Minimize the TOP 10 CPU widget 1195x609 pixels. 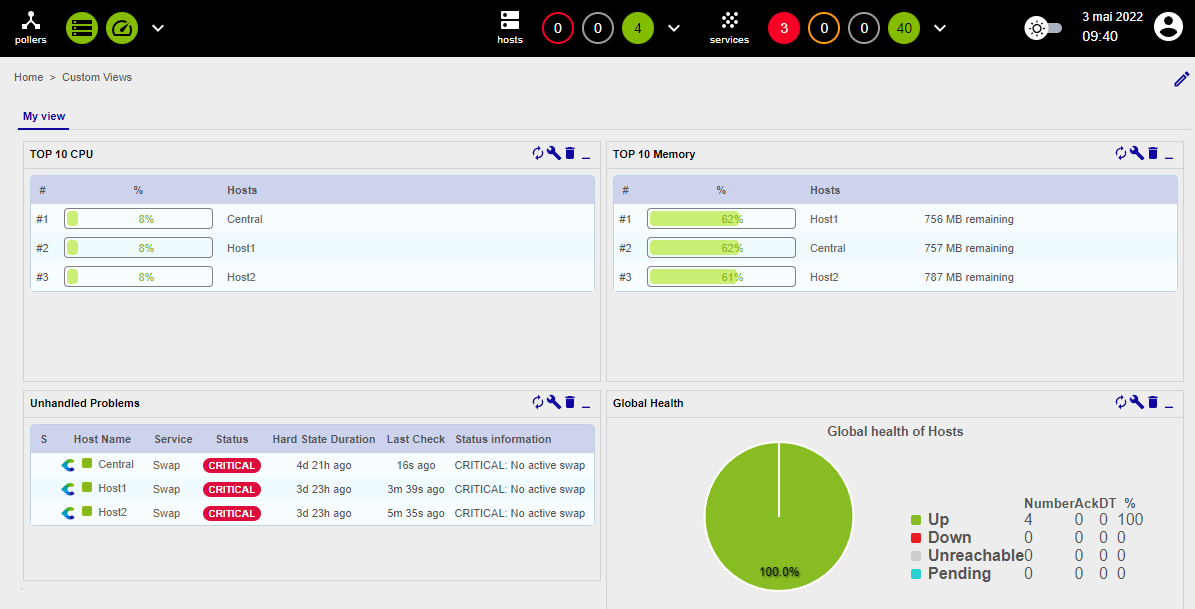coord(586,154)
